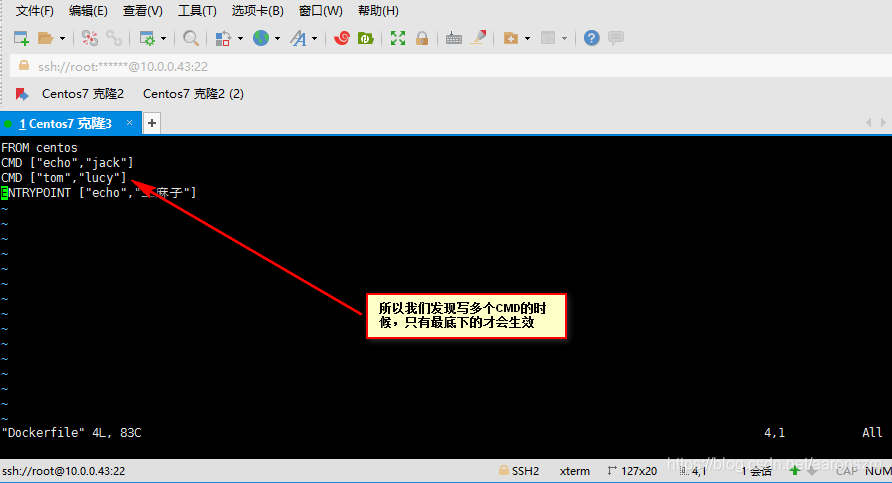Image resolution: width=892 pixels, height=483 pixels.
Task: Open the 文件(F) menu
Action: click(35, 11)
